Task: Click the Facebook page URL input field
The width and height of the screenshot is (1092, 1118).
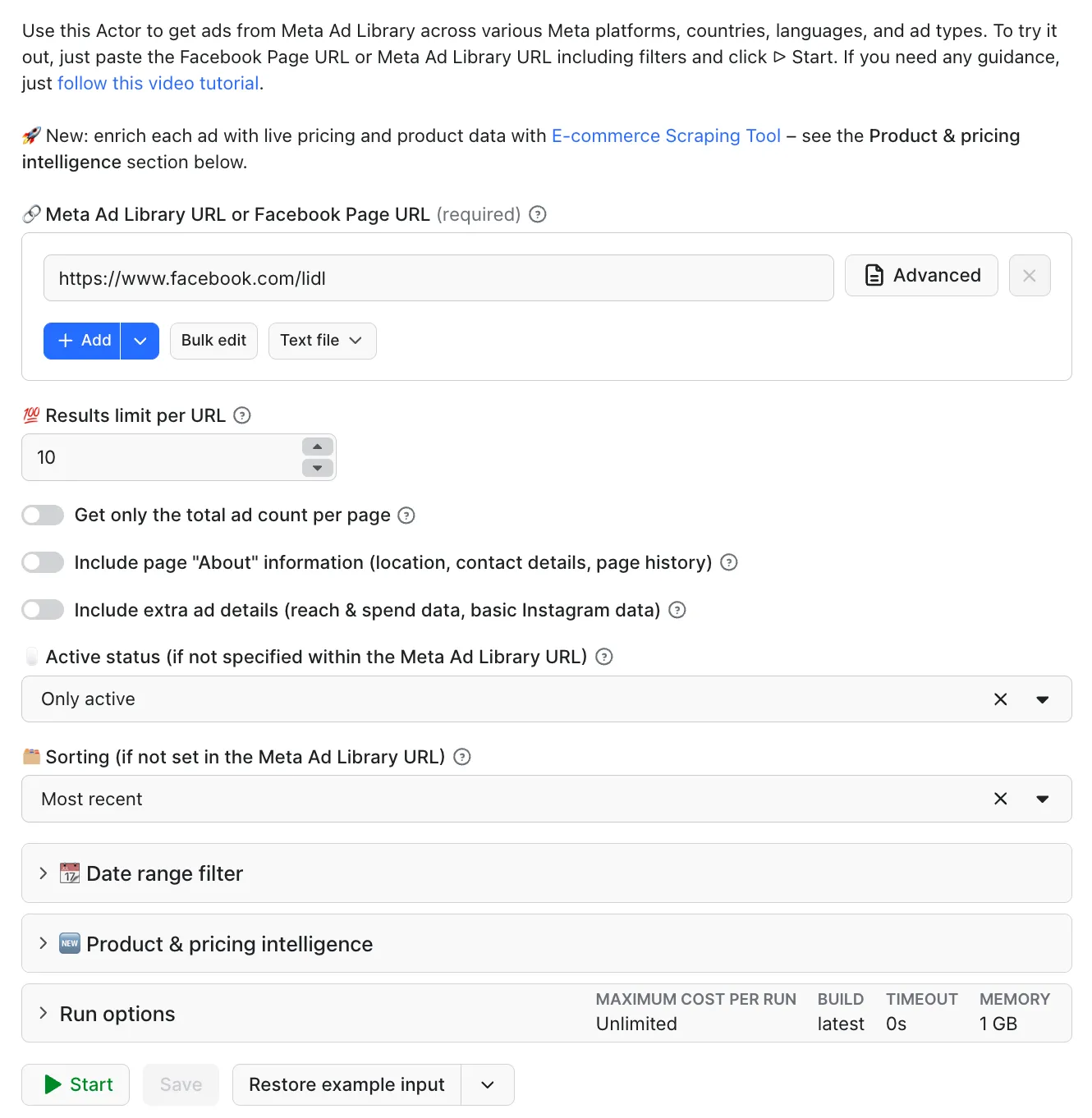Action: point(438,278)
